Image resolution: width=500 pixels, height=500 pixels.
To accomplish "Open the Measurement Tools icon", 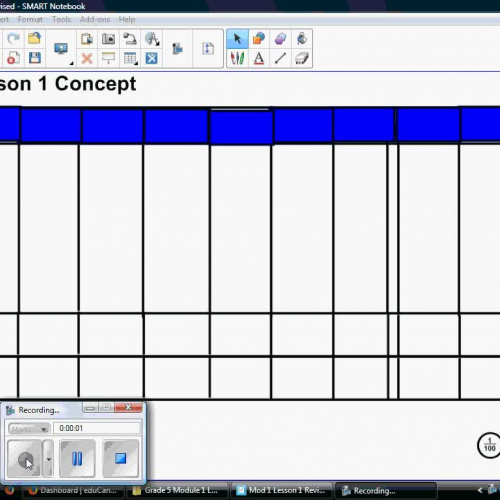I will pos(152,39).
